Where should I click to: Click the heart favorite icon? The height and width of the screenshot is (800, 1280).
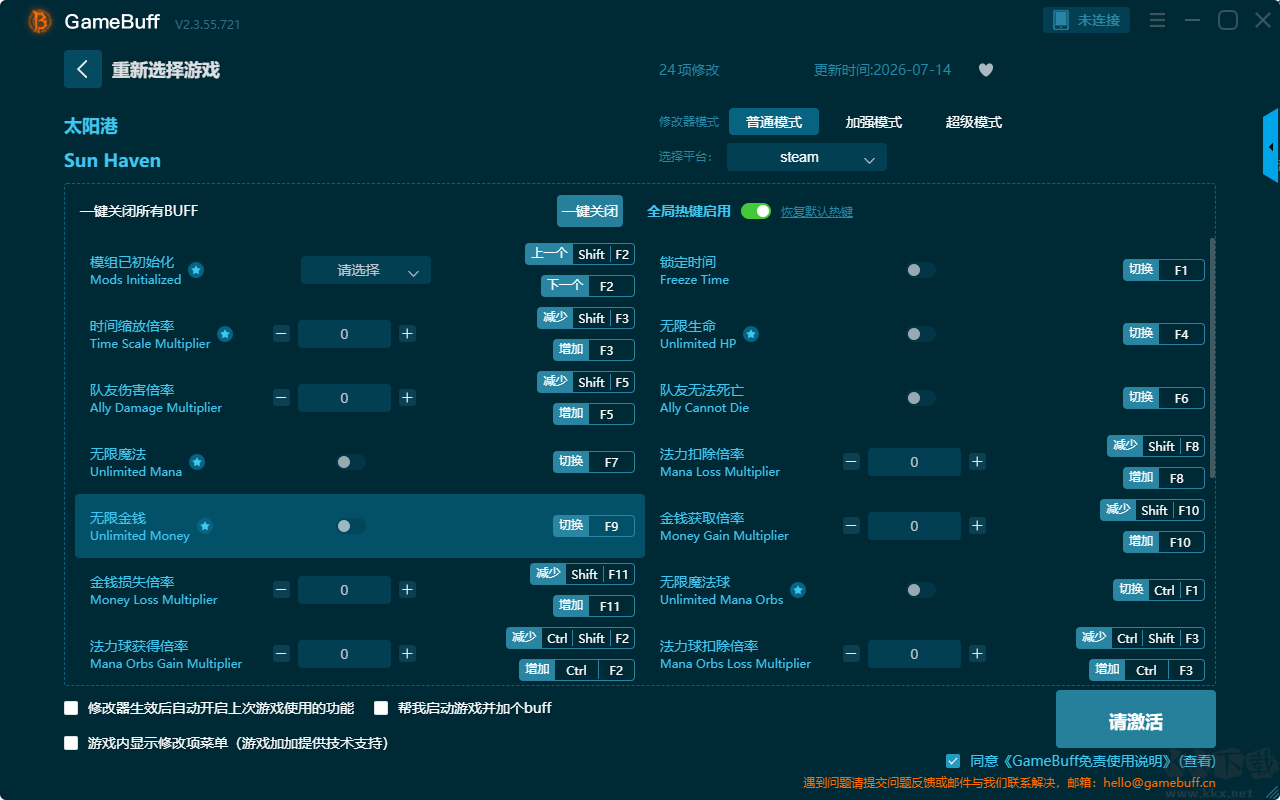tap(986, 70)
